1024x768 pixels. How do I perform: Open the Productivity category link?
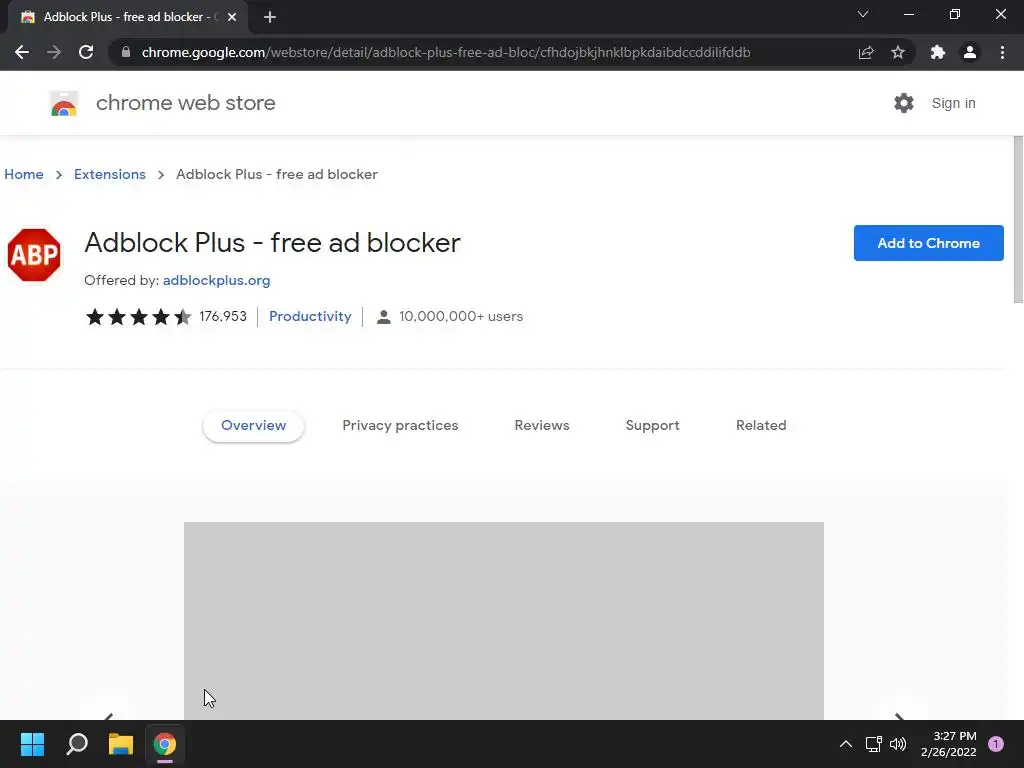[x=310, y=317]
